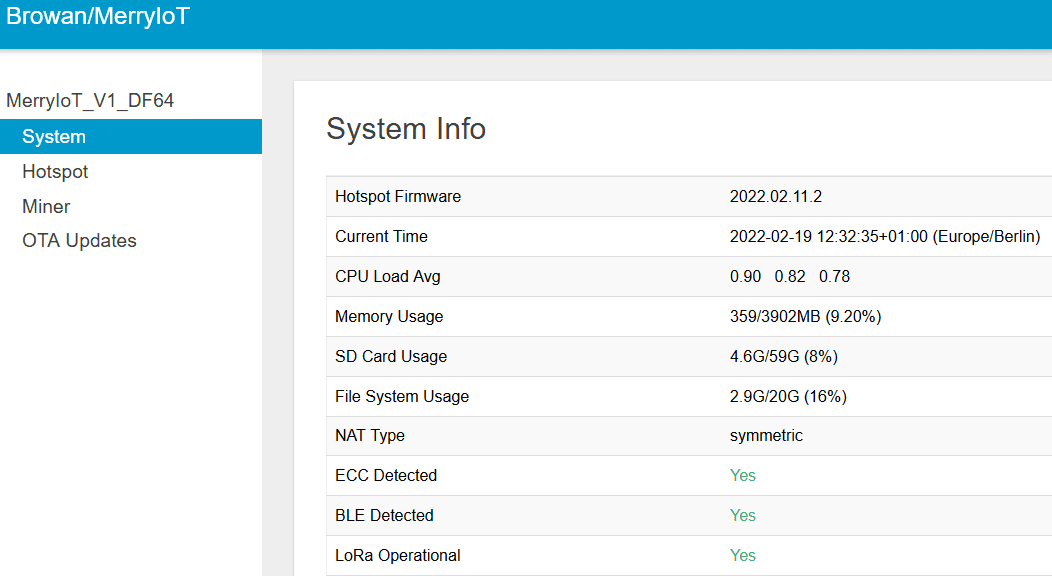
Task: Click the symmetric NAT Type value
Action: (x=766, y=436)
